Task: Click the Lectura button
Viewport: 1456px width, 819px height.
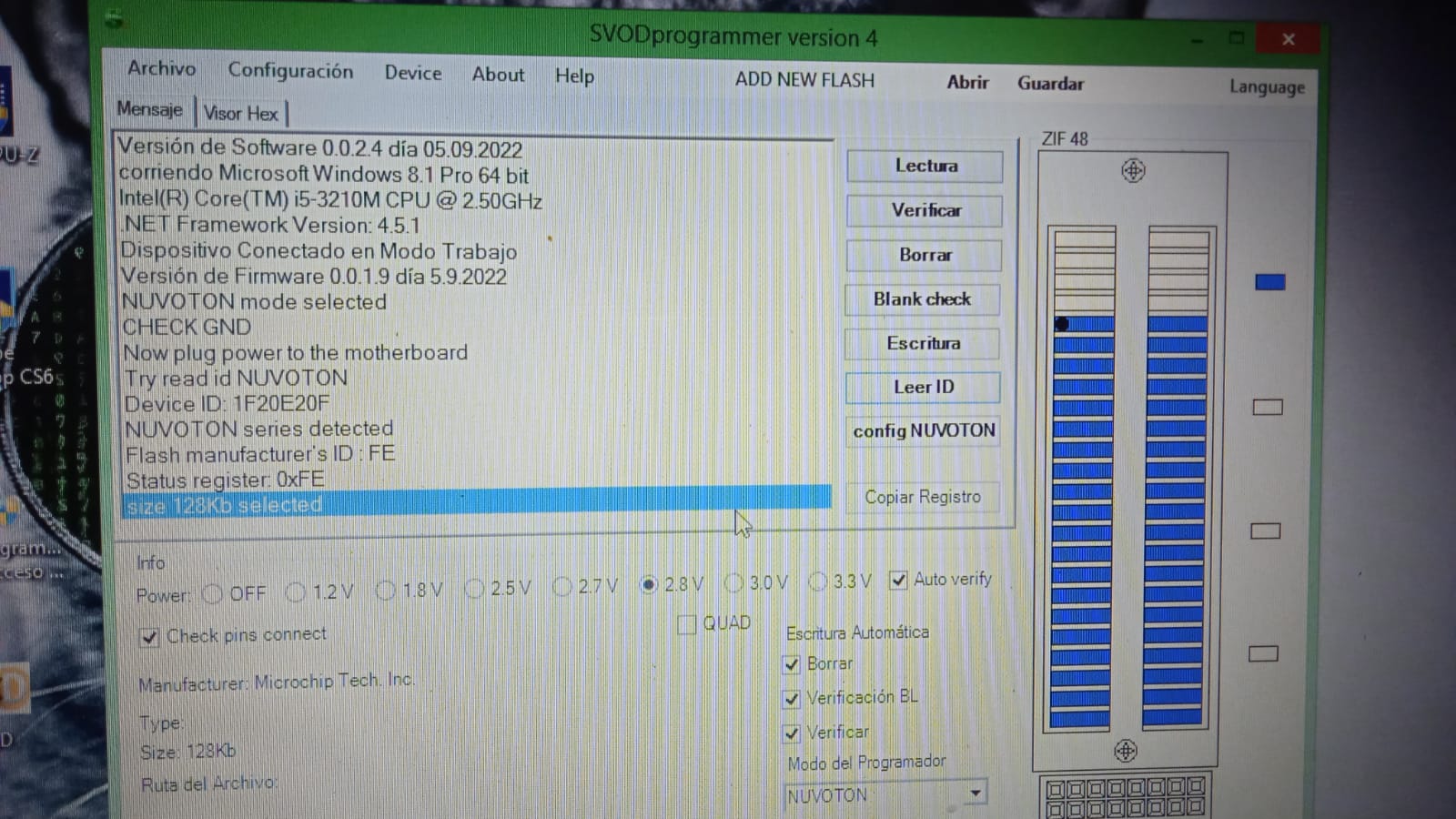Action: pos(925,166)
